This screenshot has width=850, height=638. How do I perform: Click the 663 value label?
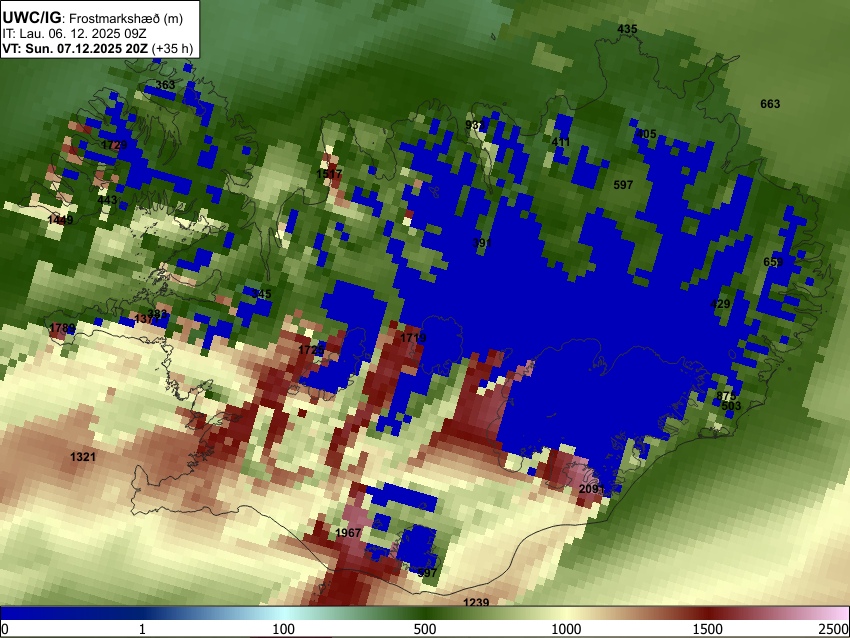770,104
